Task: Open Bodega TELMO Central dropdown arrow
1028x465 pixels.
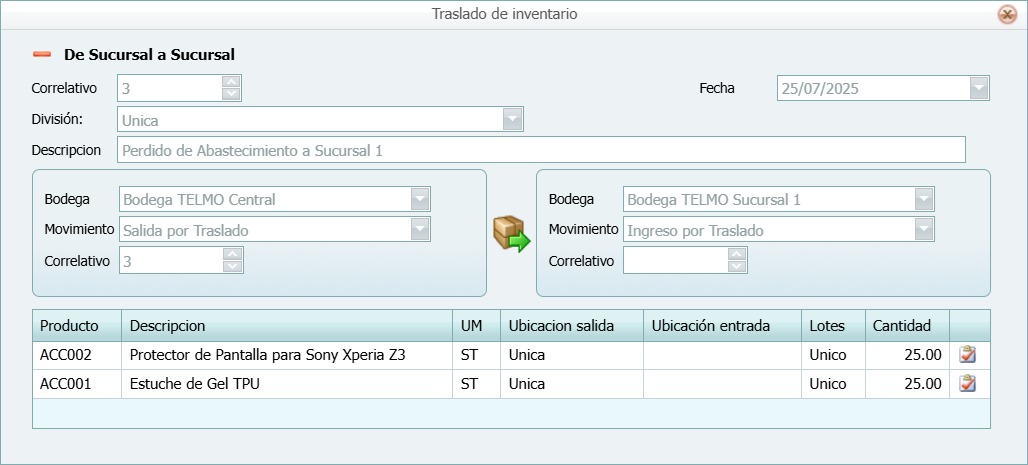Action: [420, 199]
